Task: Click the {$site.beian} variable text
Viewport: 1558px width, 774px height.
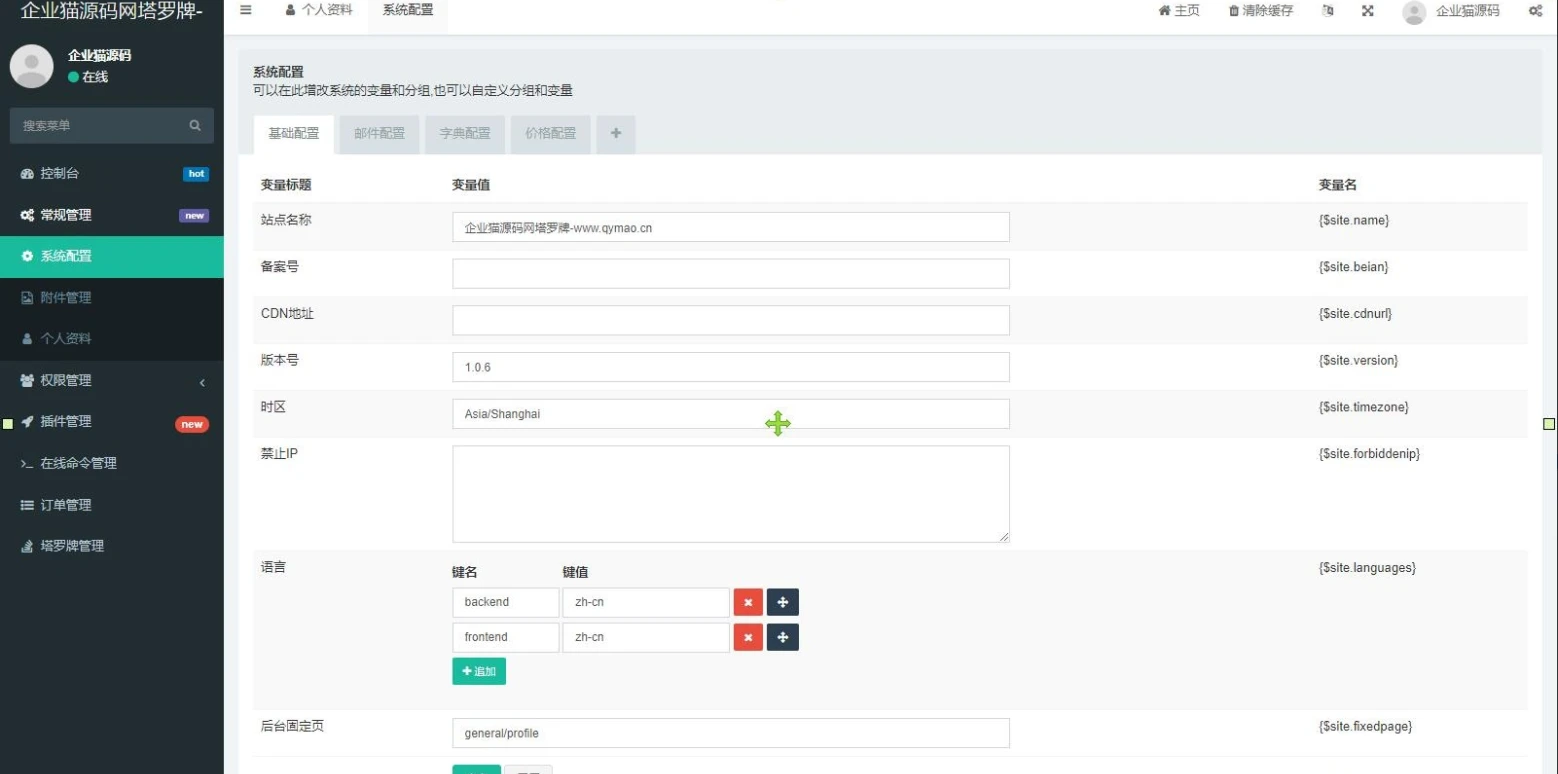Action: 1354,267
